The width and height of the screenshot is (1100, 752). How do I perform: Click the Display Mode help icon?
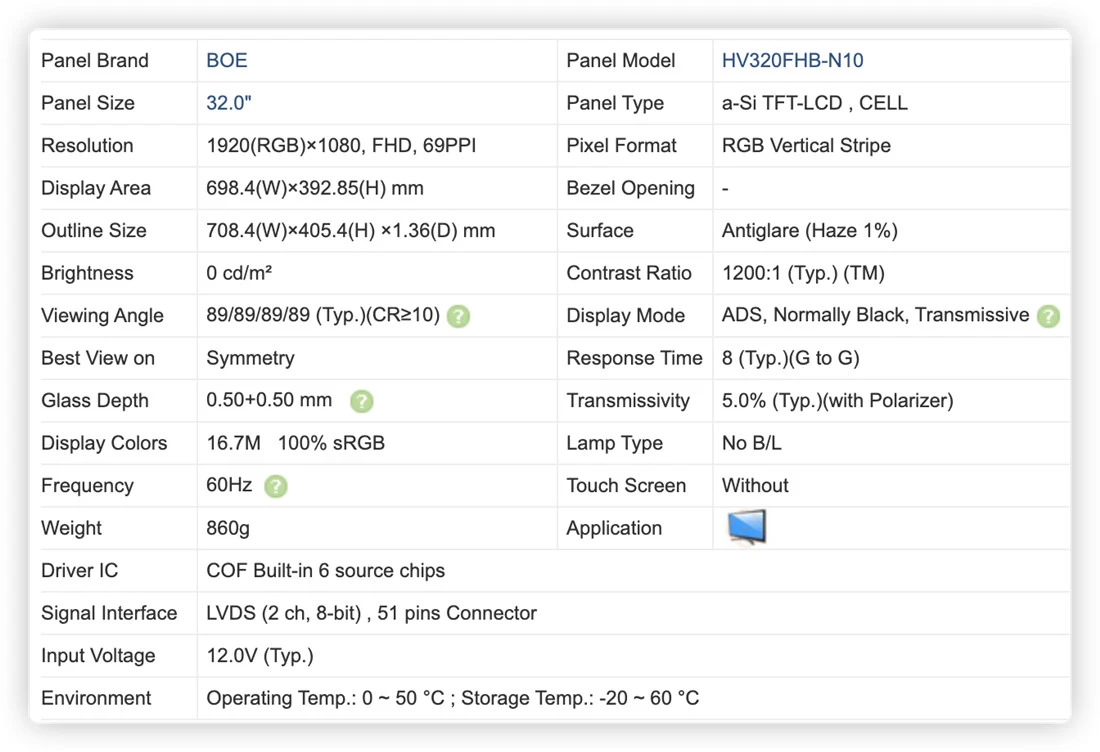pyautogui.click(x=1048, y=316)
